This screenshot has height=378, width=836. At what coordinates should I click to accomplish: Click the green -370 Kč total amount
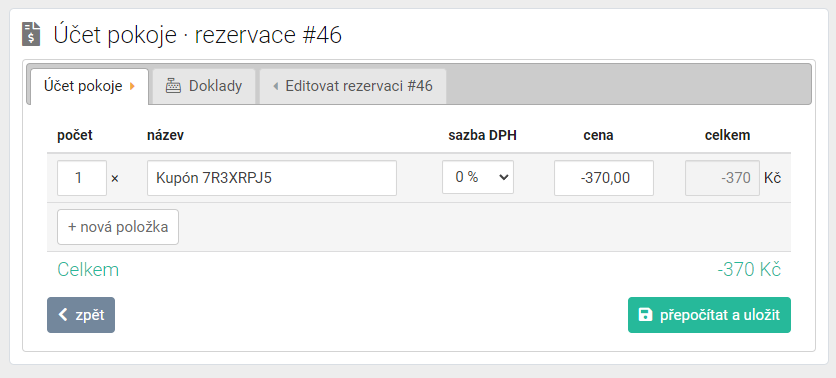(x=749, y=270)
